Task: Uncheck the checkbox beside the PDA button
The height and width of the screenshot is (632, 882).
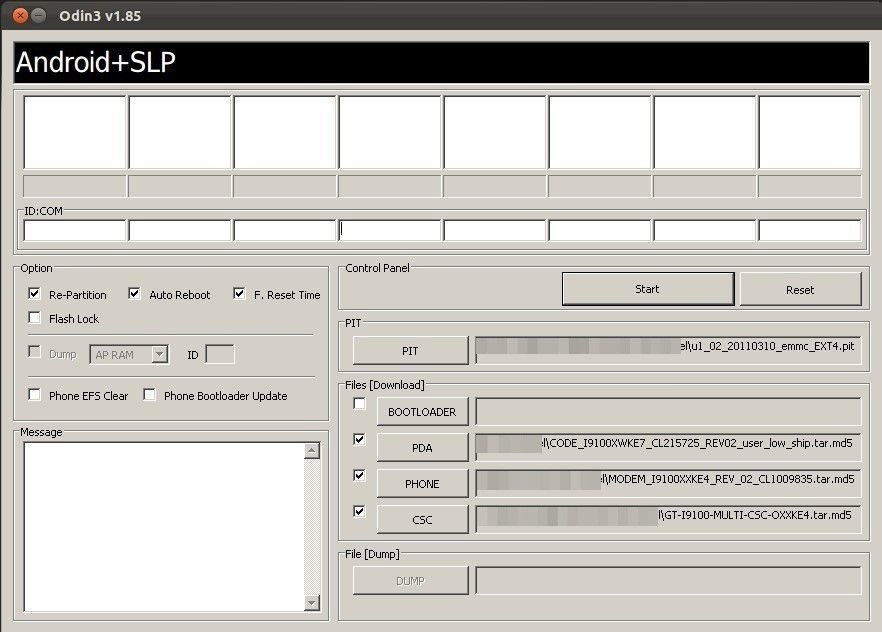Action: [359, 439]
